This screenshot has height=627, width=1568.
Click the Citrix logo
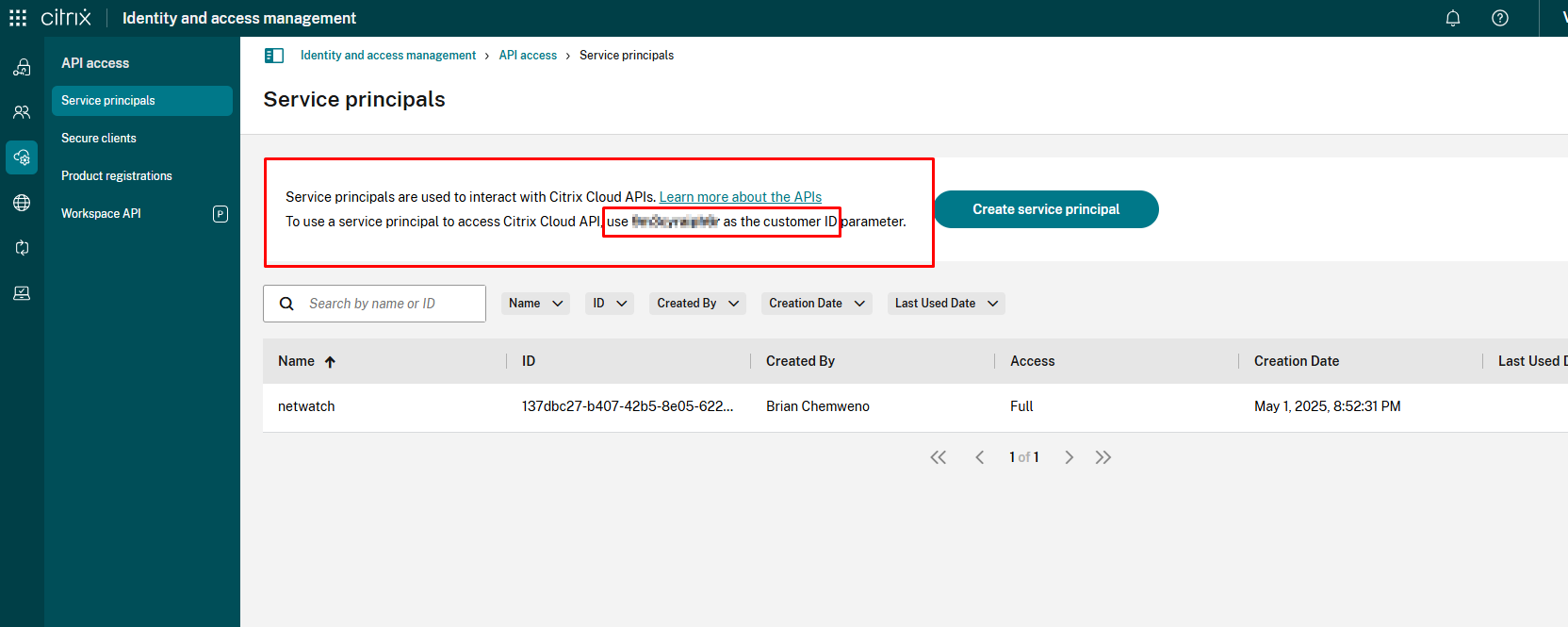pyautogui.click(x=66, y=18)
